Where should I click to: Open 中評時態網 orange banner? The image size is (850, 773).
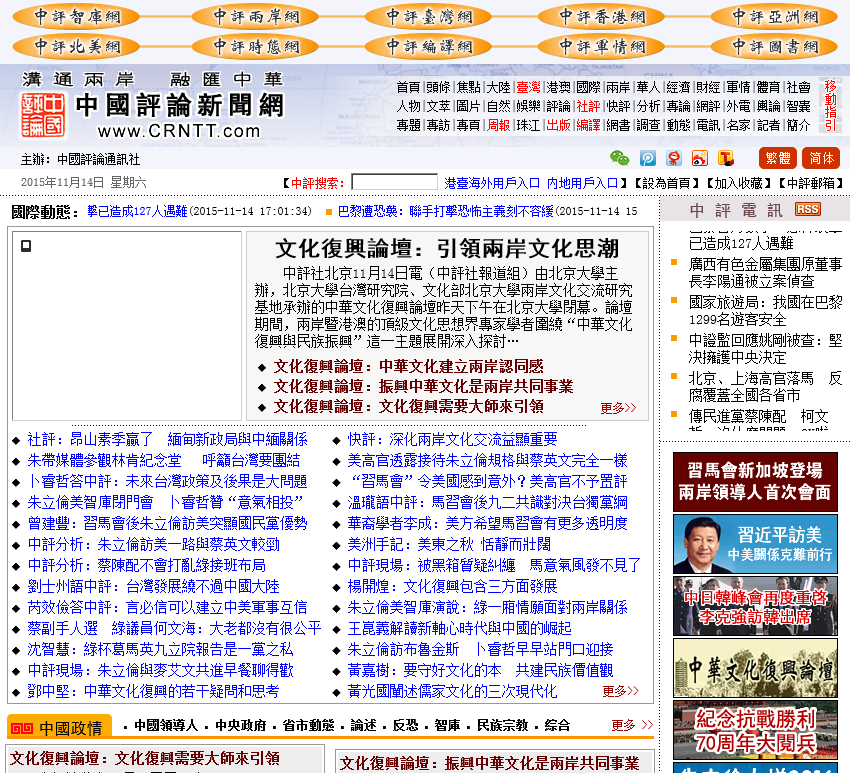tap(255, 47)
